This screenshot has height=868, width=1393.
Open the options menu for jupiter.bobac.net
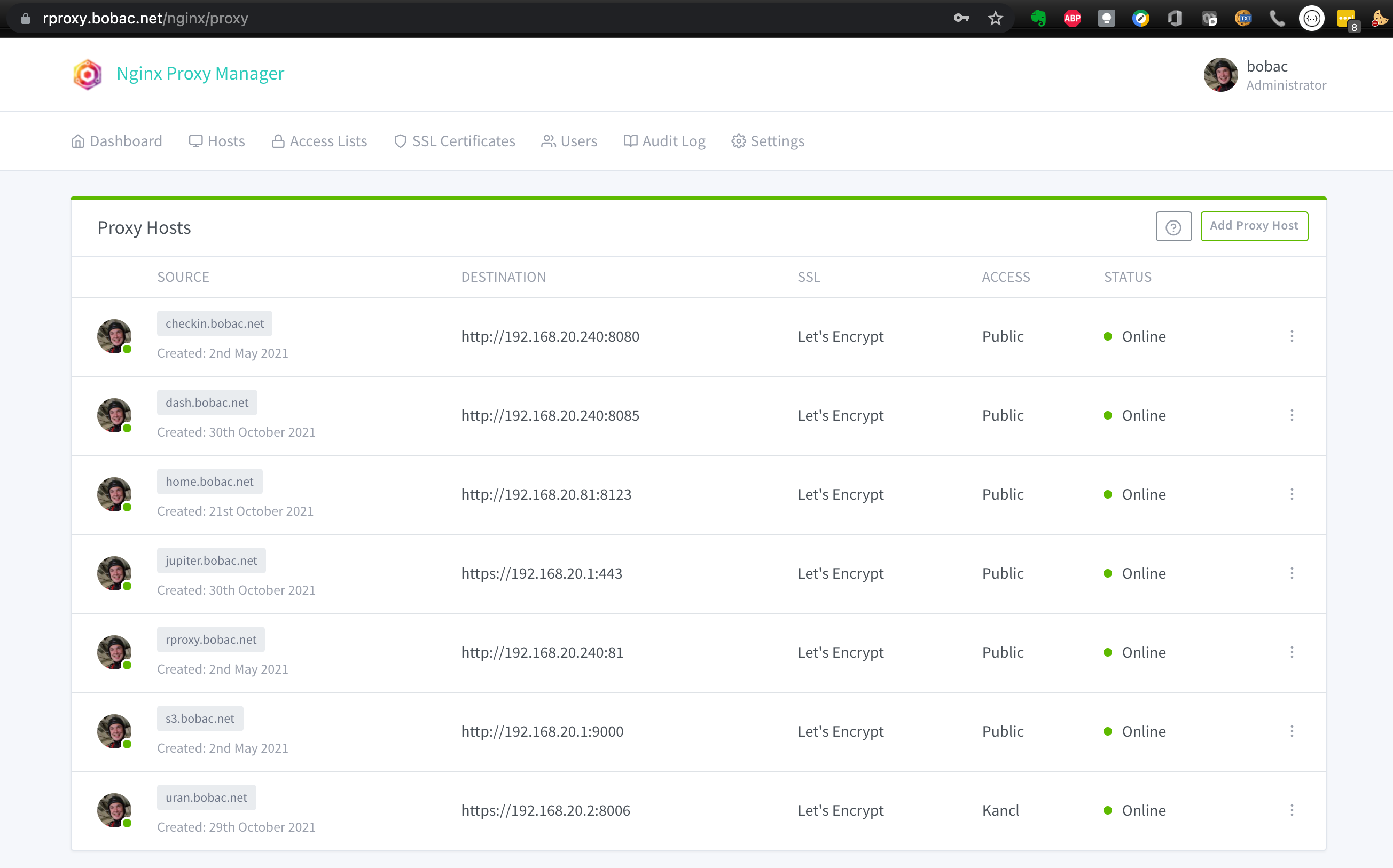1292,573
